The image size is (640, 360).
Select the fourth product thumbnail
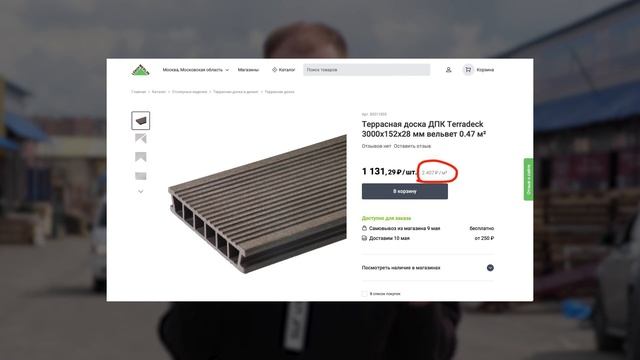click(x=140, y=176)
